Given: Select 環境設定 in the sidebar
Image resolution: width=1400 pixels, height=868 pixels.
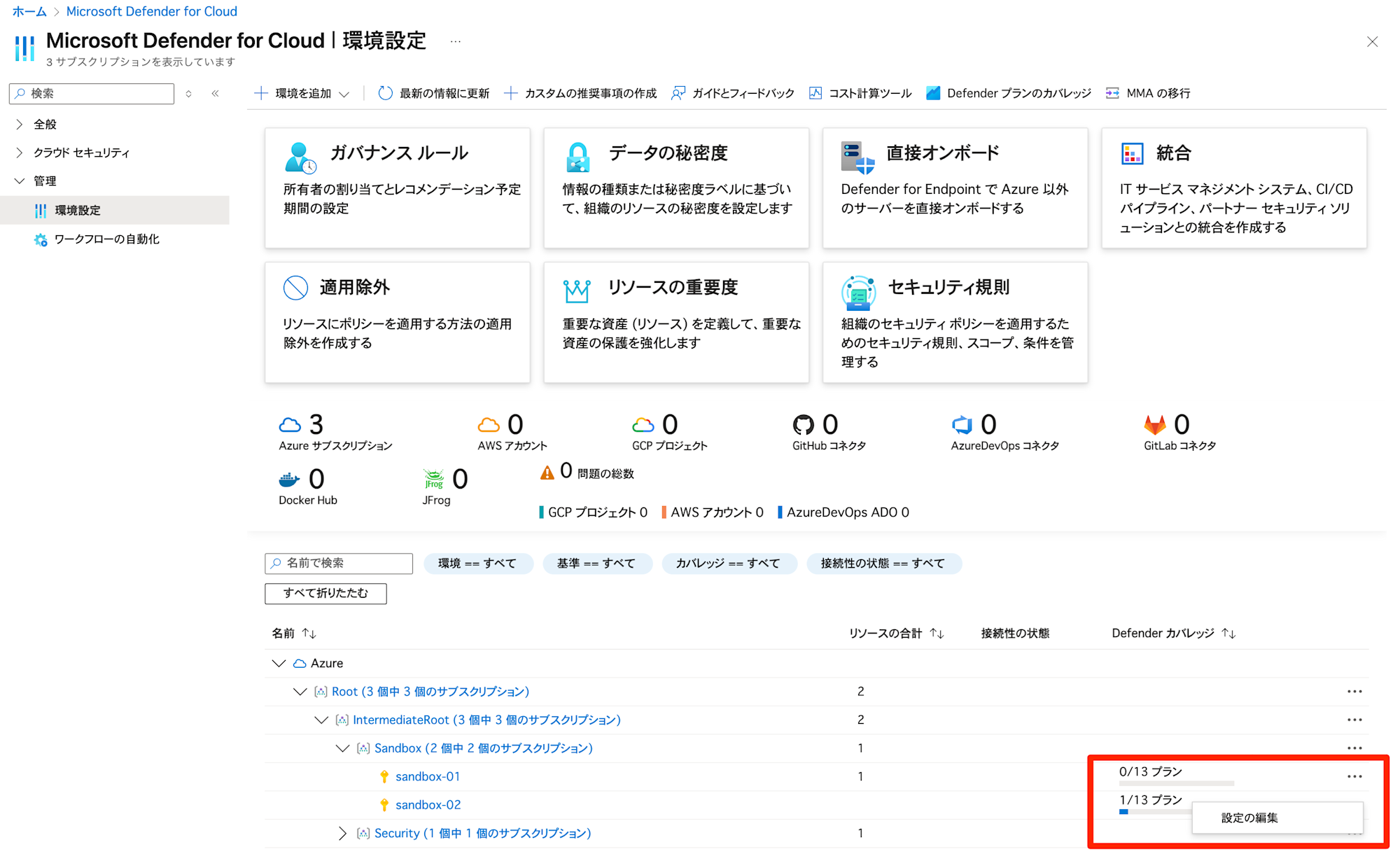Looking at the screenshot, I should tap(115, 210).
